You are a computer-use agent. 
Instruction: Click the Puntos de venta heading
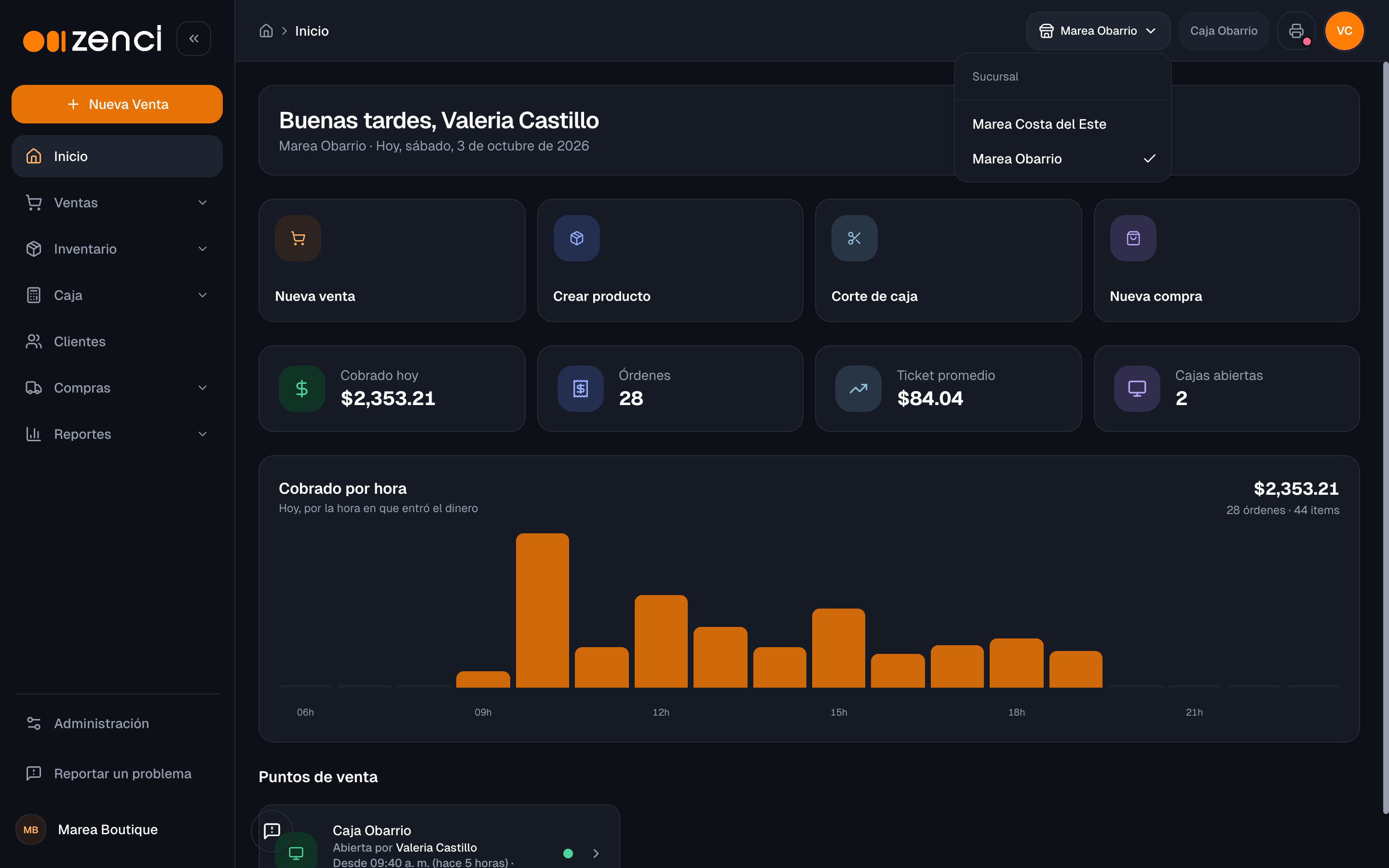[x=318, y=777]
